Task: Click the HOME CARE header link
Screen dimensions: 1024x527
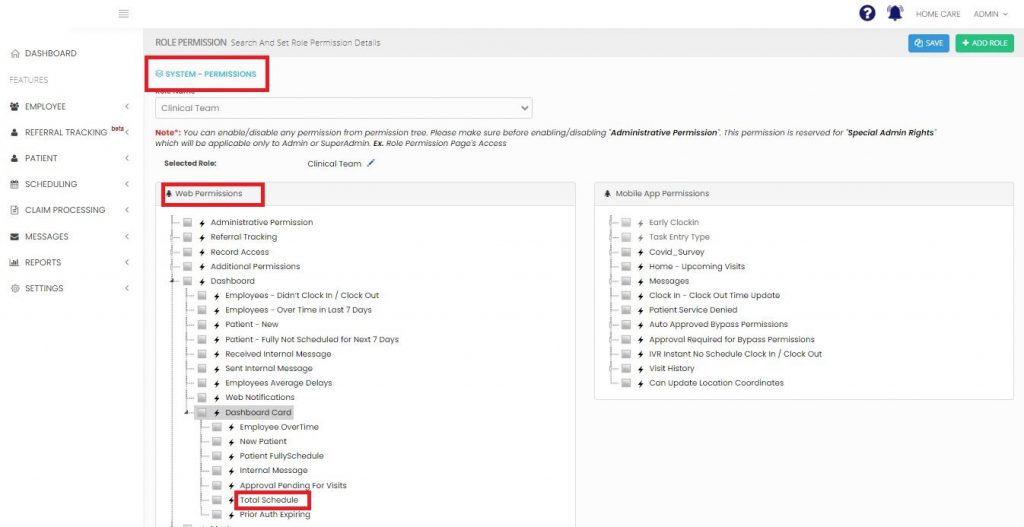Action: (x=938, y=14)
